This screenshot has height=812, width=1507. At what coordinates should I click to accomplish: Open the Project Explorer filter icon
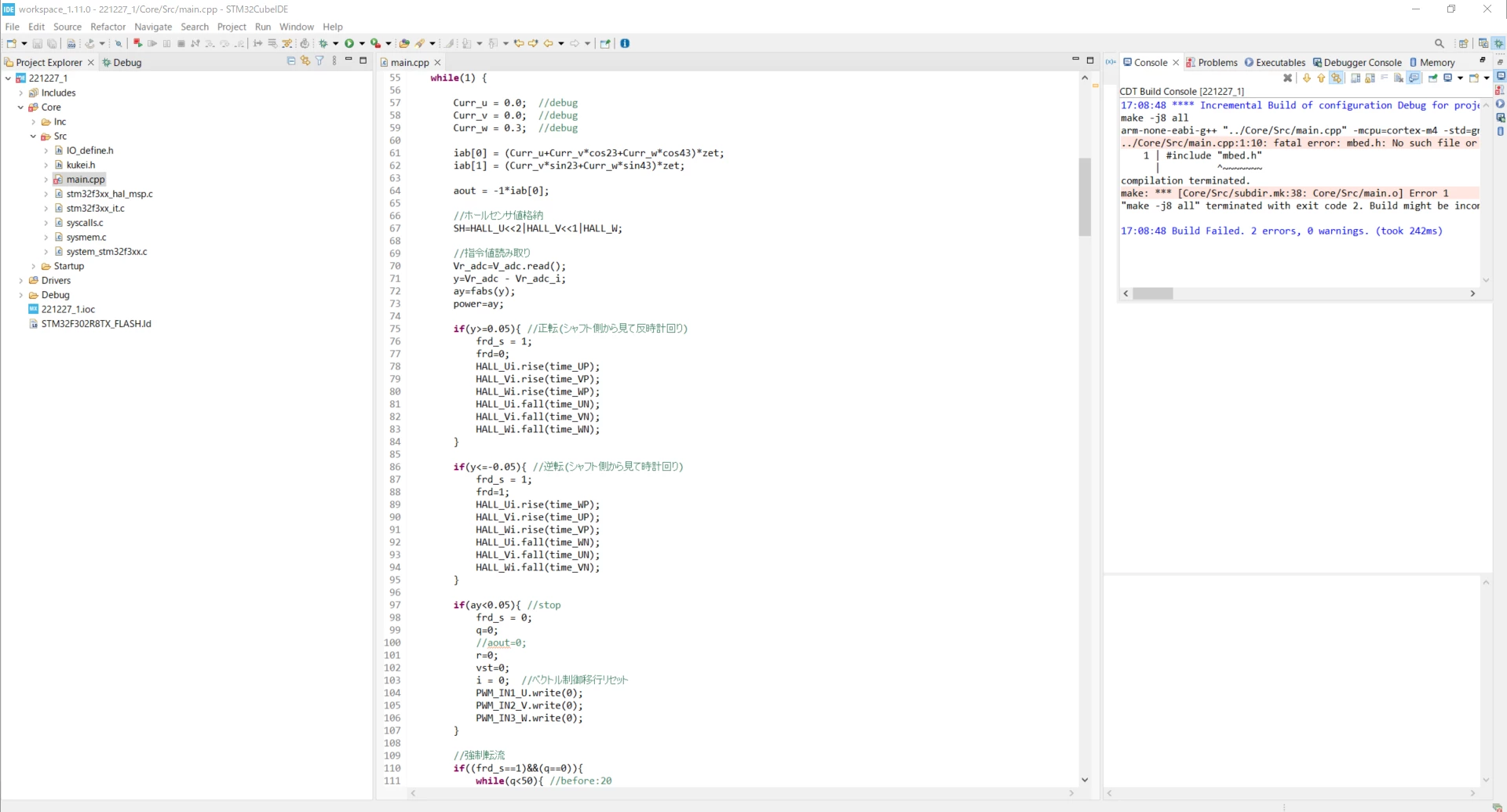(319, 61)
